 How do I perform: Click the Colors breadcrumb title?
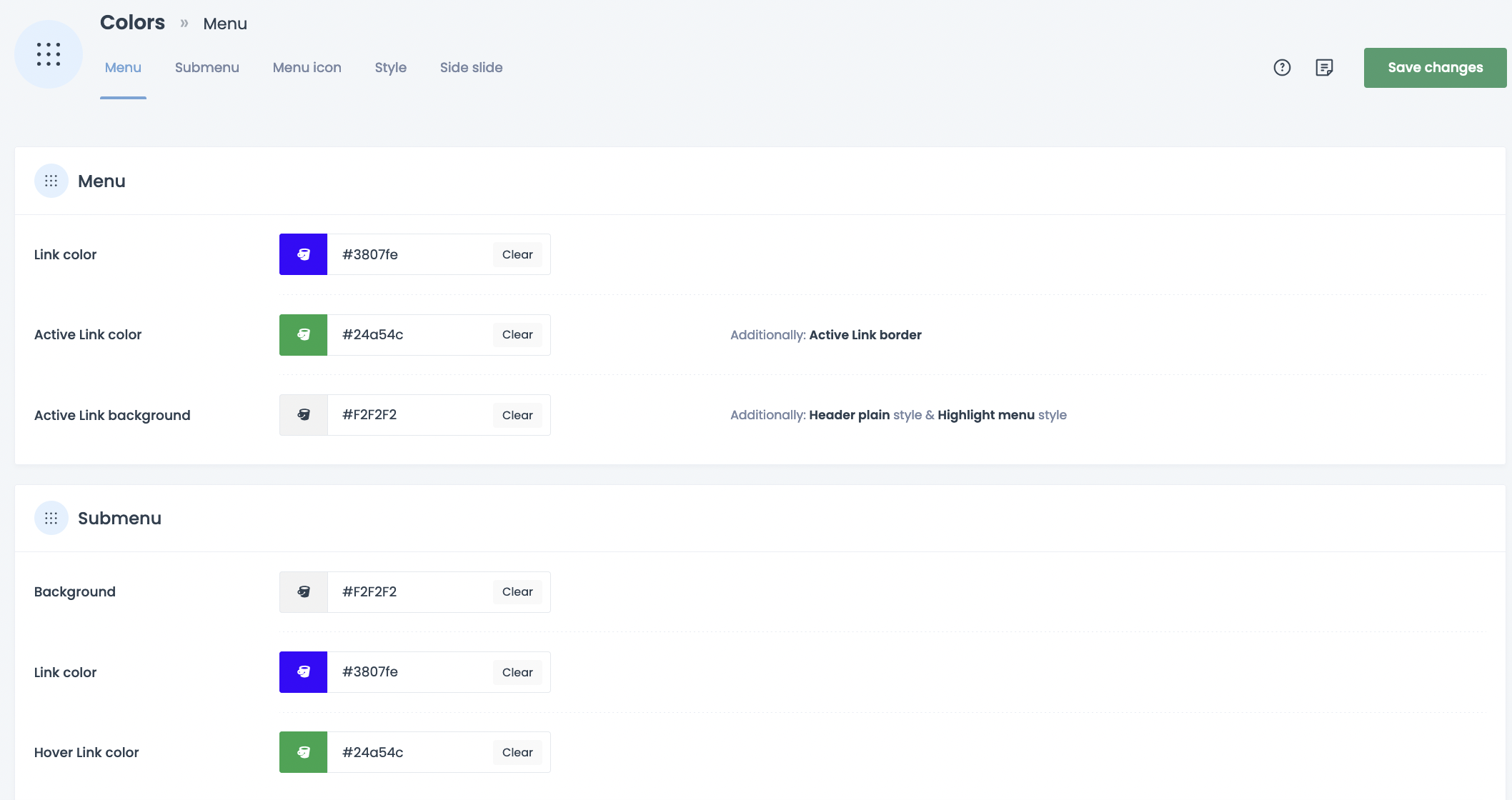pyautogui.click(x=132, y=22)
